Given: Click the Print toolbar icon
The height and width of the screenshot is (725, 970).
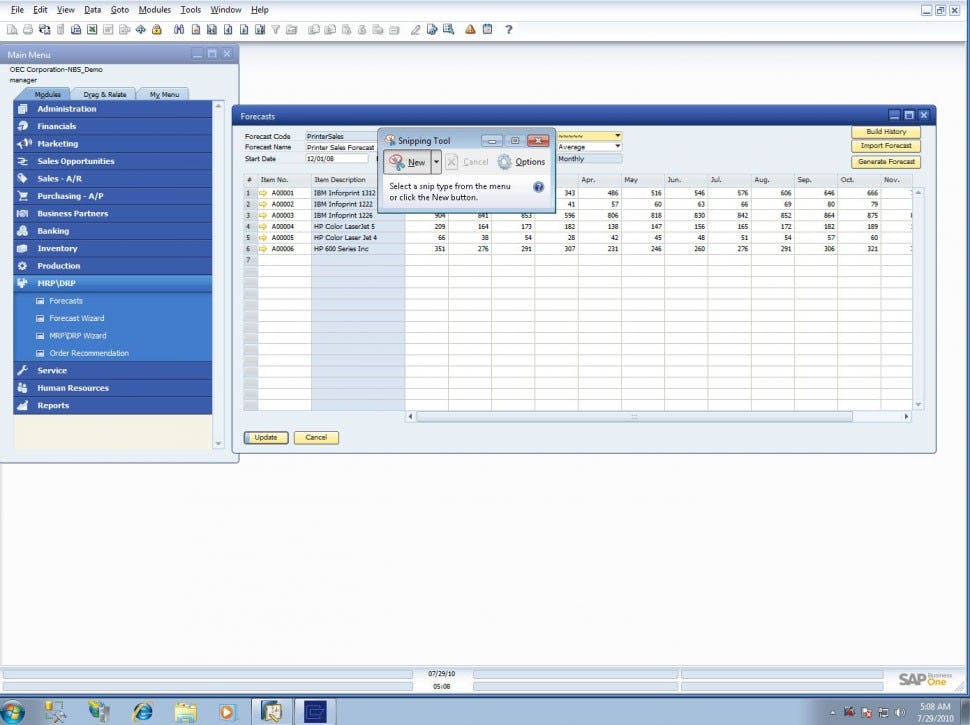Looking at the screenshot, I should (x=28, y=29).
